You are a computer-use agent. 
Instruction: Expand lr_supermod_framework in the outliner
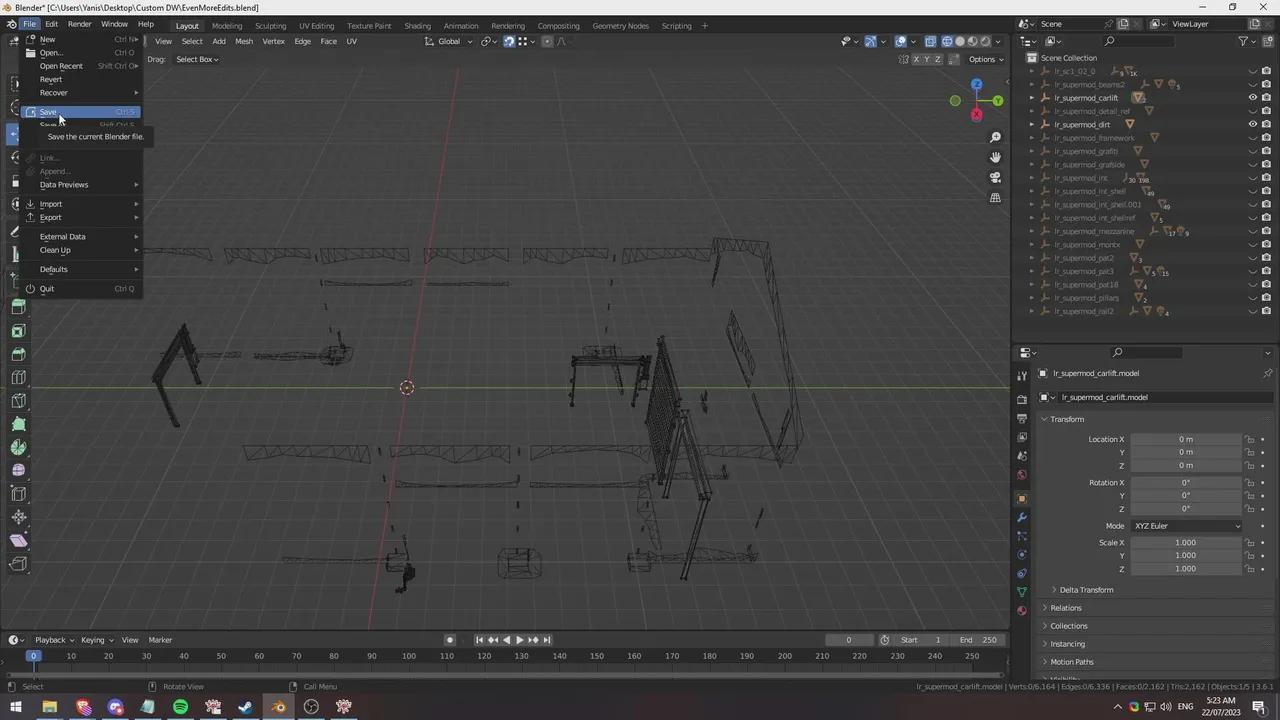click(1033, 138)
